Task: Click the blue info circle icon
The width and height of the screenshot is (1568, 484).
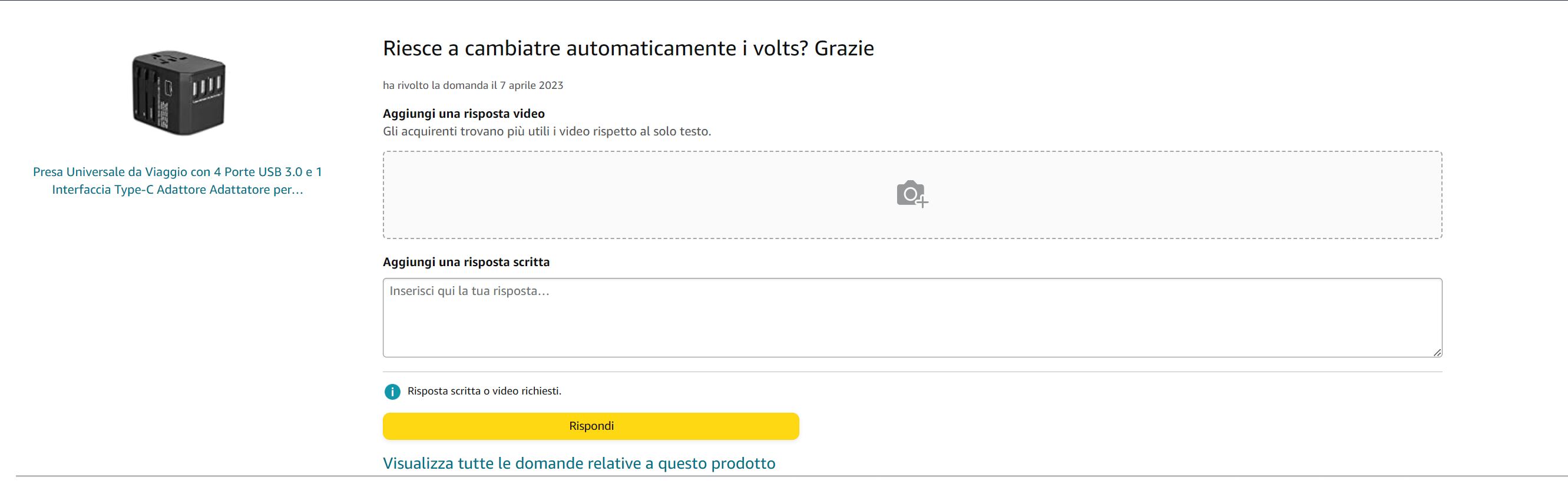Action: [x=393, y=392]
